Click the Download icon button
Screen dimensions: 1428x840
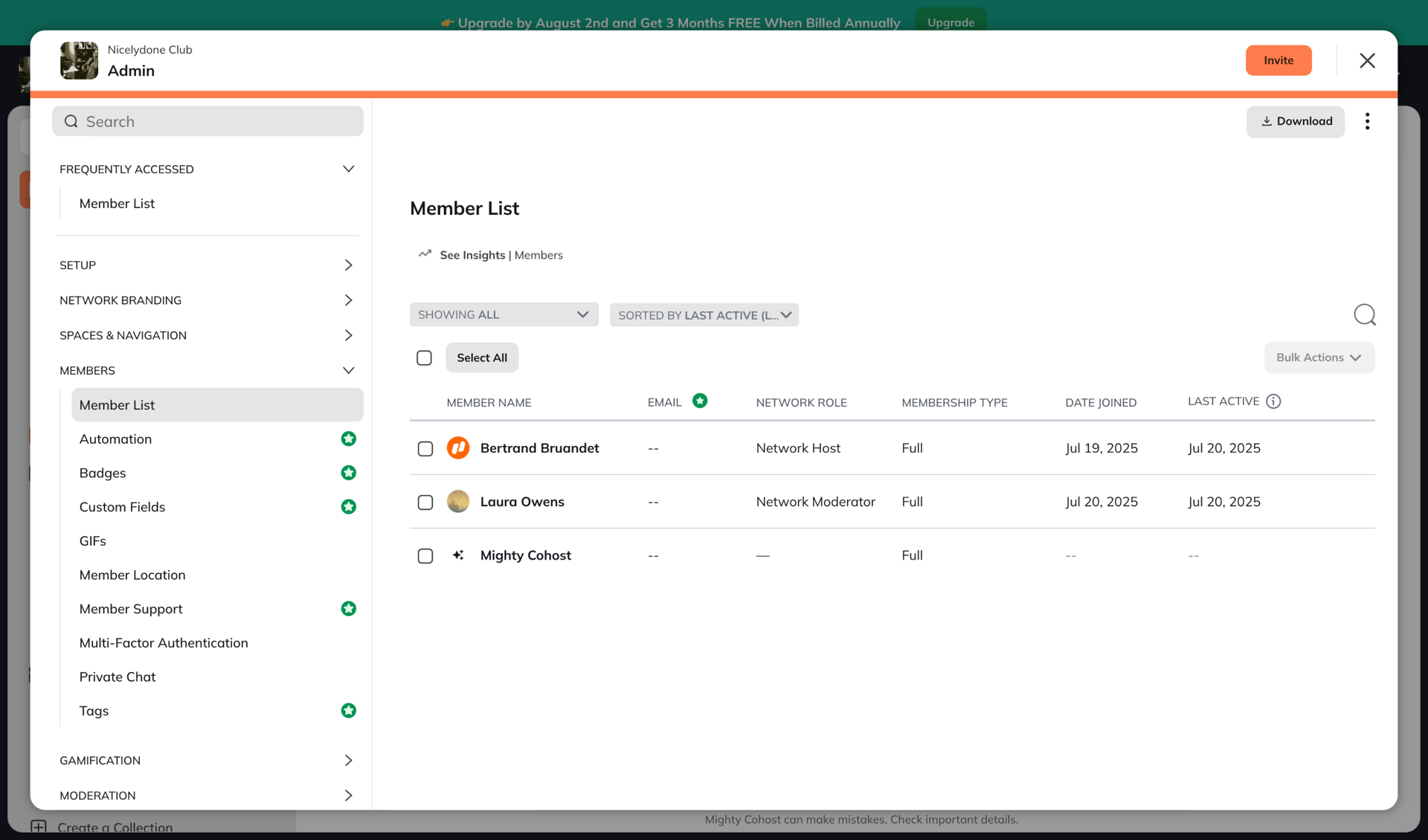tap(1295, 121)
